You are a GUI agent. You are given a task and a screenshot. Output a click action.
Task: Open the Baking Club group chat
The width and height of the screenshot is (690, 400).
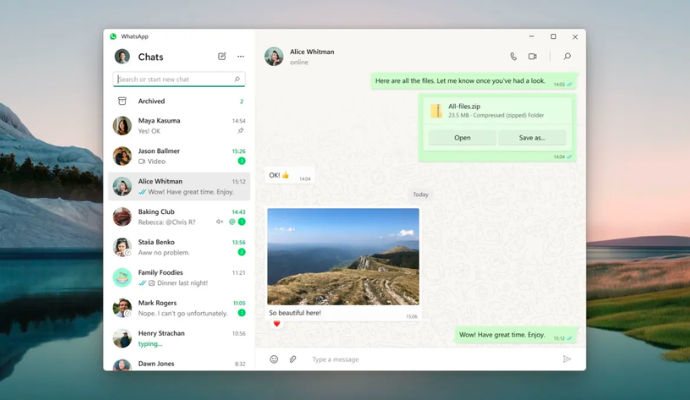179,217
